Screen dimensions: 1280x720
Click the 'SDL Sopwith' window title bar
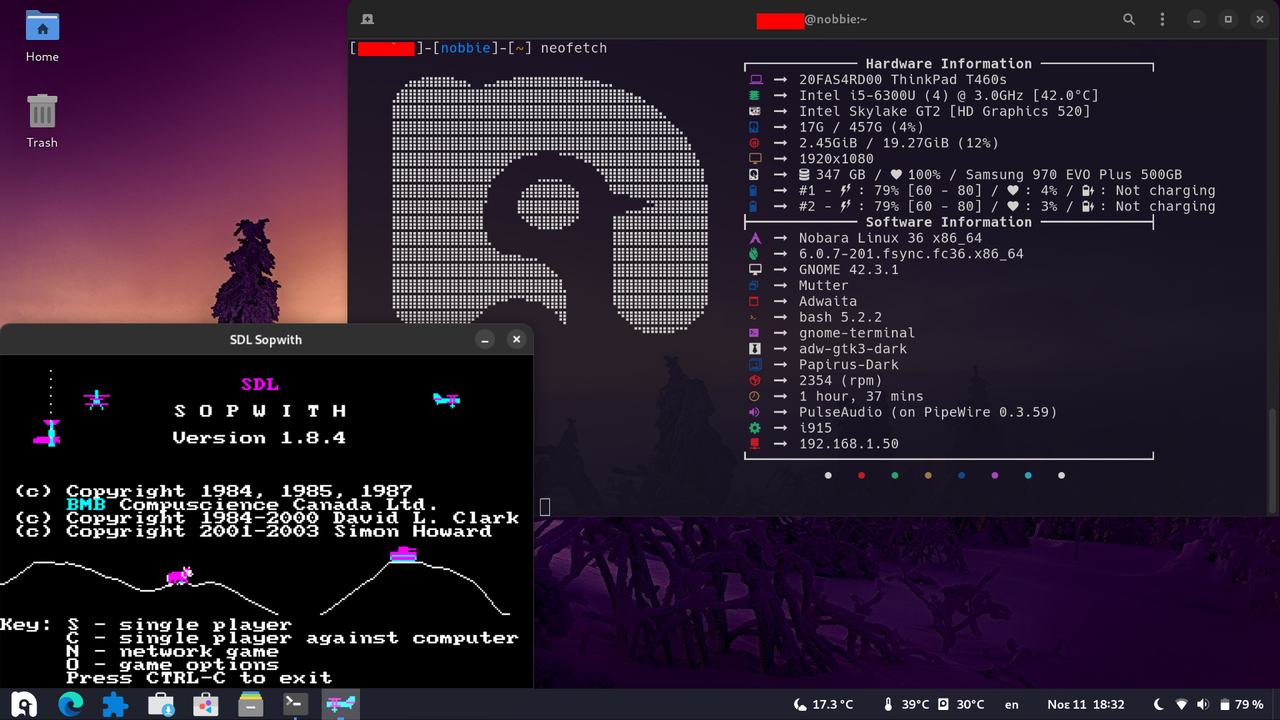[266, 340]
